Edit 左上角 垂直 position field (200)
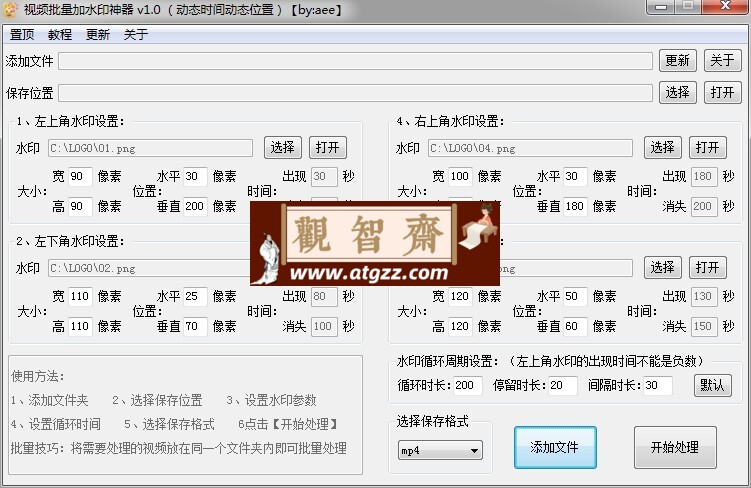Screen dimensions: 751x488 point(195,206)
